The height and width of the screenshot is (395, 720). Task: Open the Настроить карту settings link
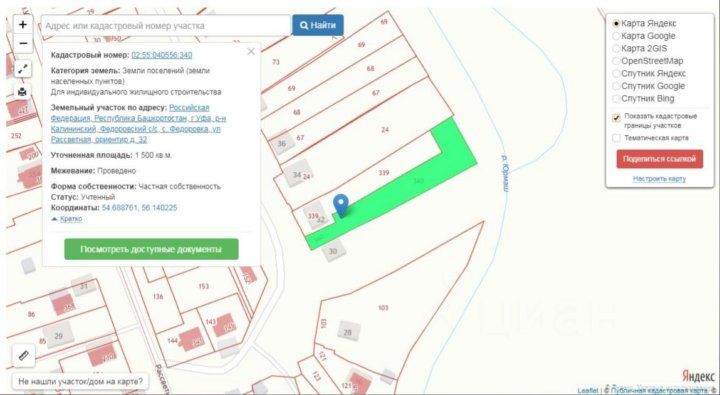(659, 179)
